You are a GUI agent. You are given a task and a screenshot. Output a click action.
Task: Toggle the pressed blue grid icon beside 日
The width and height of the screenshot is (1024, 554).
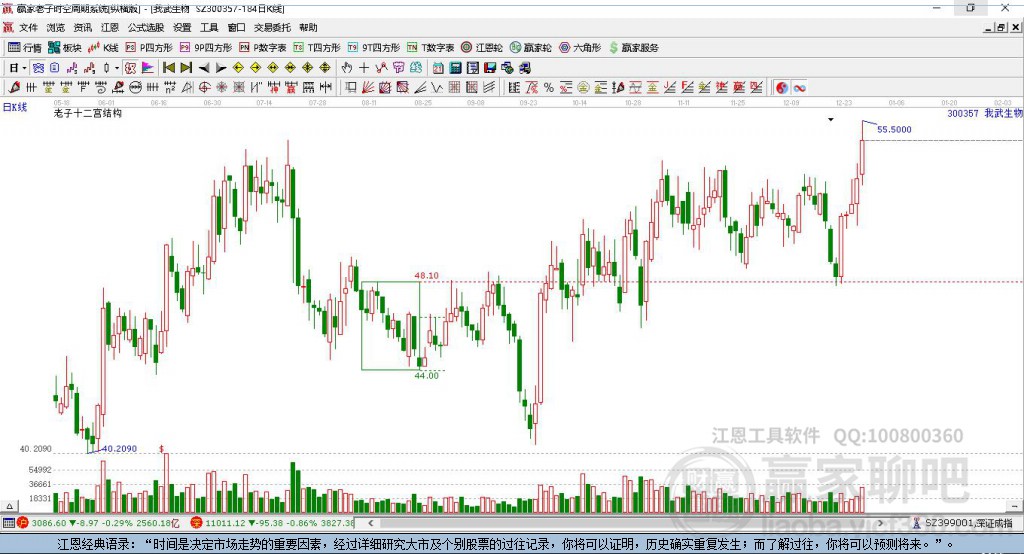pos(38,68)
